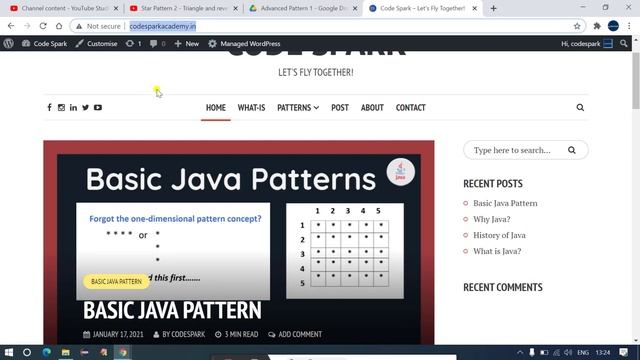Click the Not secure warning icon

coord(79,26)
